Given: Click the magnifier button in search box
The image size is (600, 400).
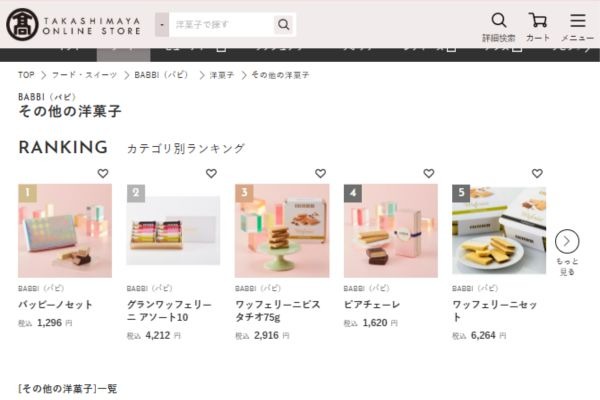Looking at the screenshot, I should pyautogui.click(x=284, y=24).
